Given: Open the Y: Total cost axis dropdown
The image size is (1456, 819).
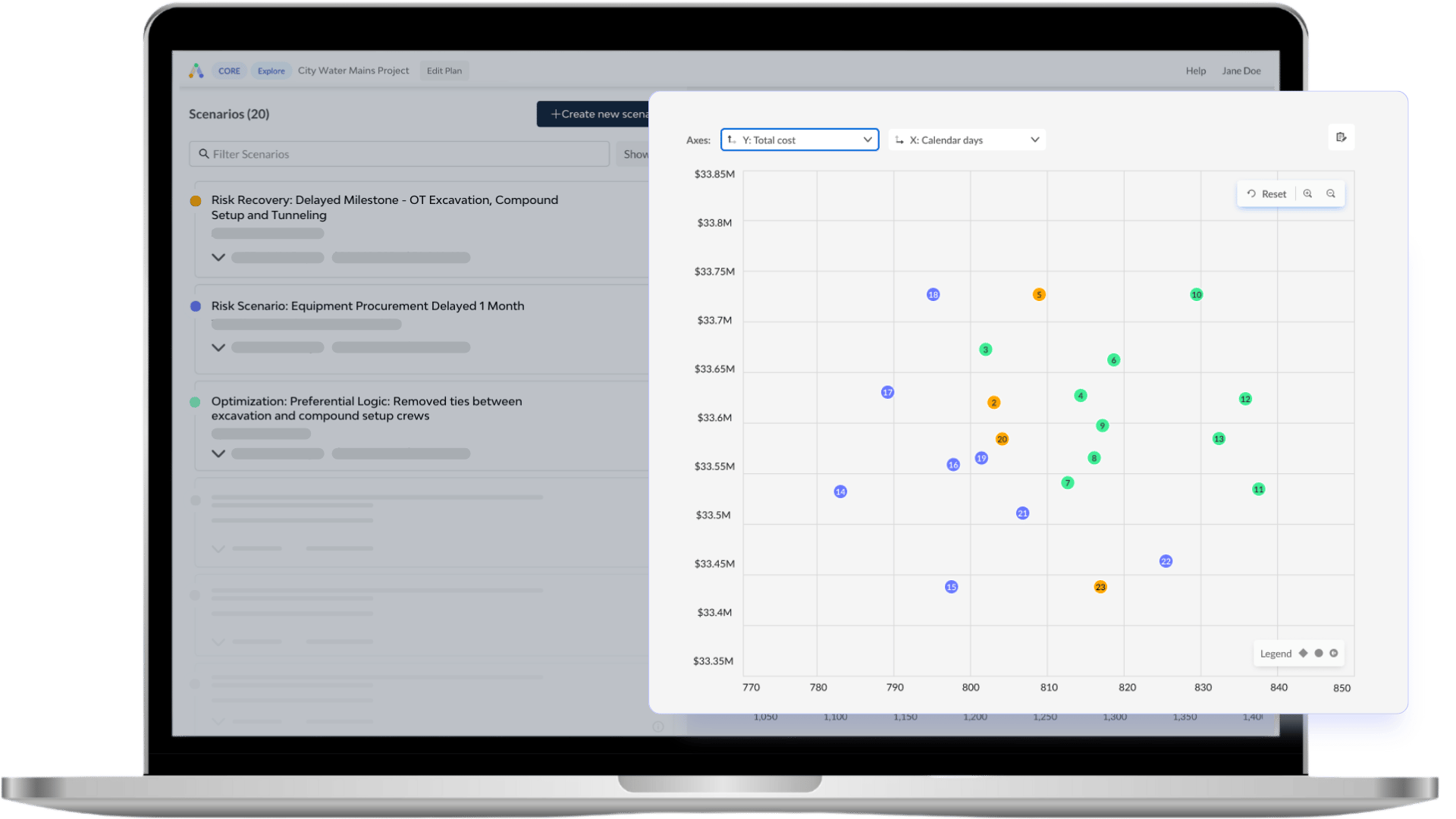Looking at the screenshot, I should [x=867, y=140].
